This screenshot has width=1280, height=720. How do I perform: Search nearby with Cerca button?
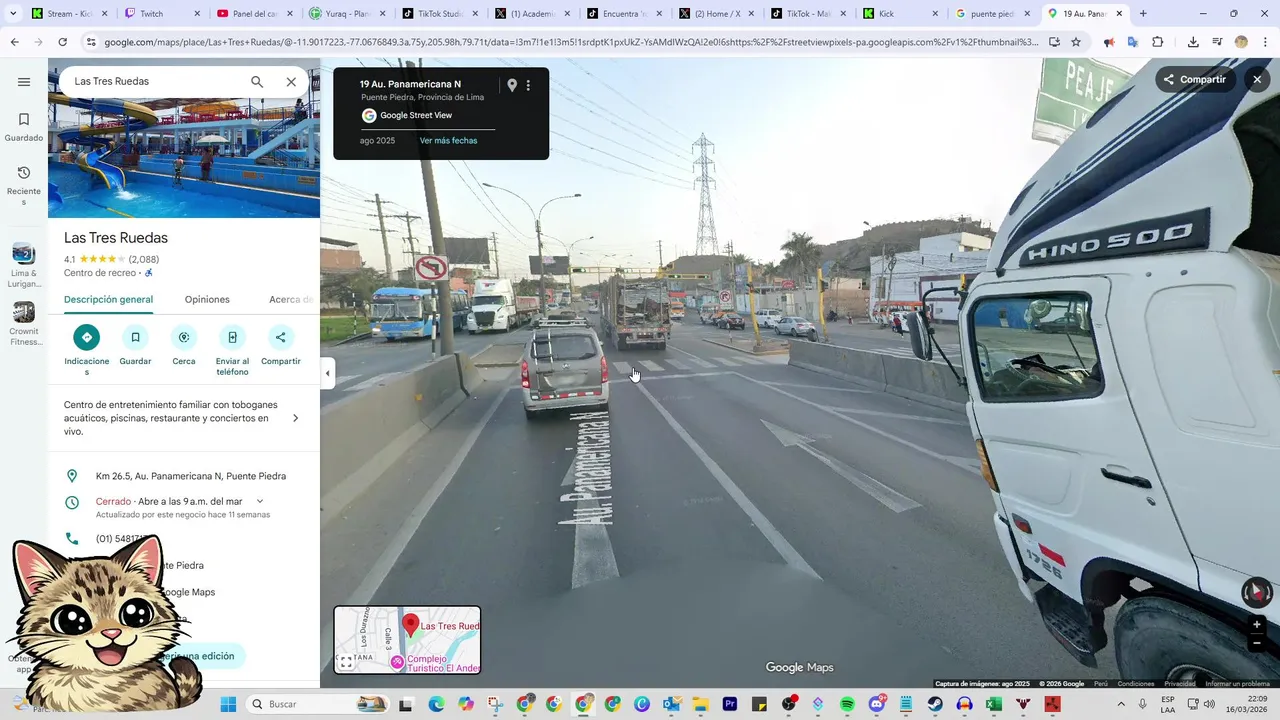pos(184,346)
